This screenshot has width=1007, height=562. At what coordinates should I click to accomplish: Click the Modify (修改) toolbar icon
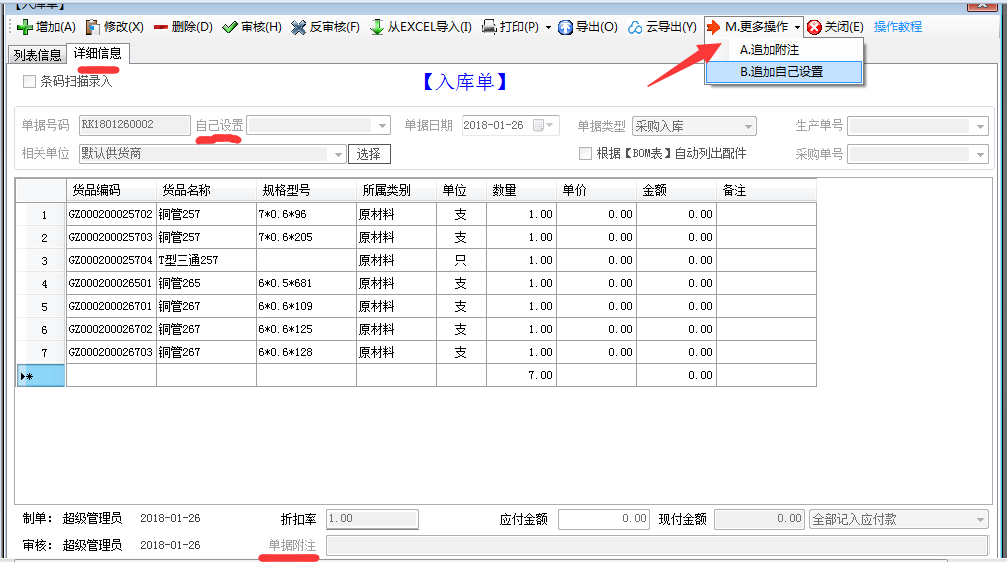[x=93, y=27]
